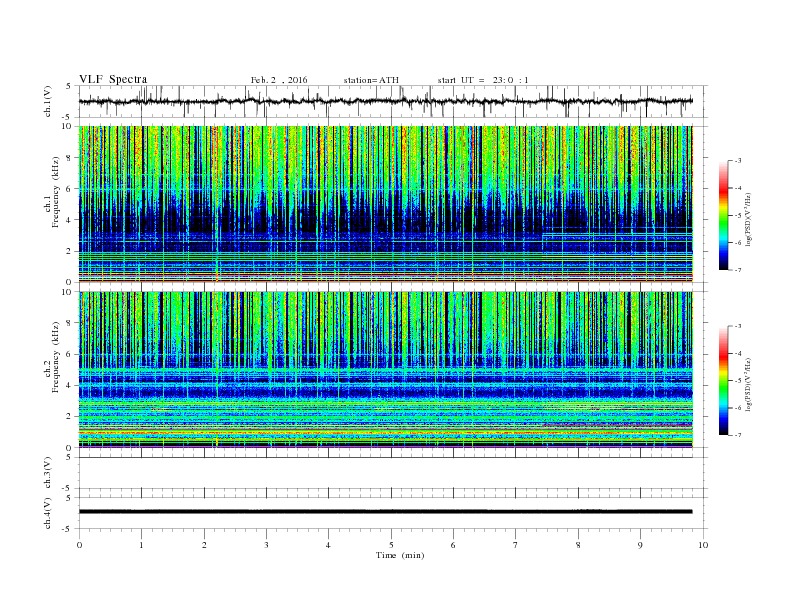Click the time axis tick label "7"
The image size is (792, 612).
pyautogui.click(x=516, y=545)
